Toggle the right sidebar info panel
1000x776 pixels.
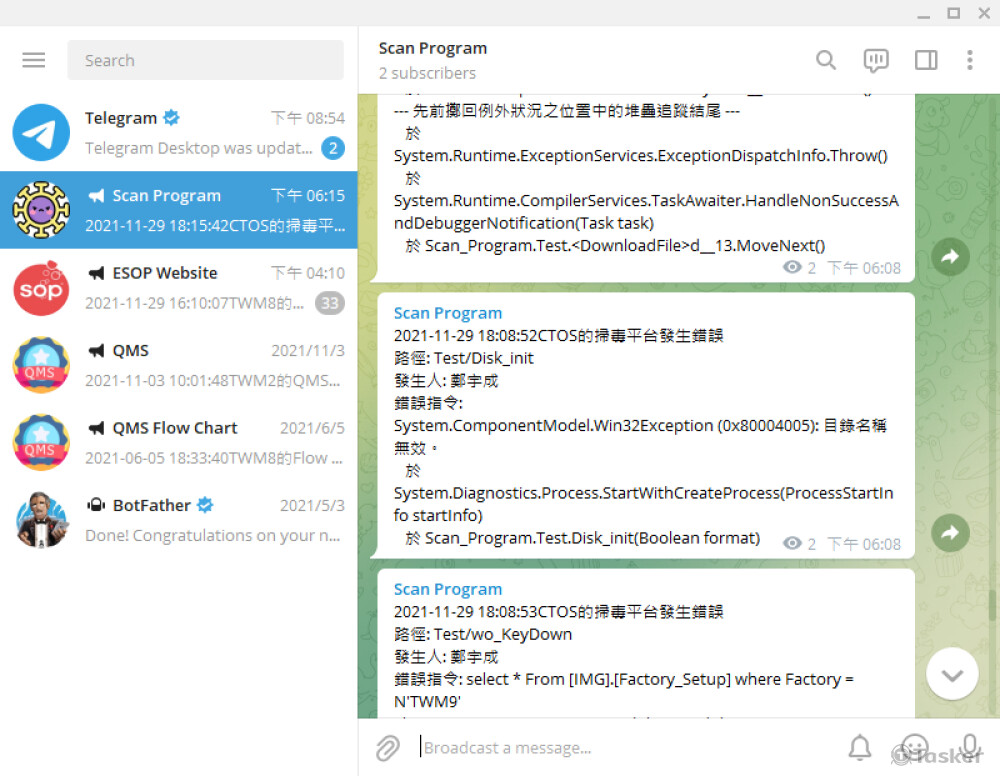[x=926, y=60]
